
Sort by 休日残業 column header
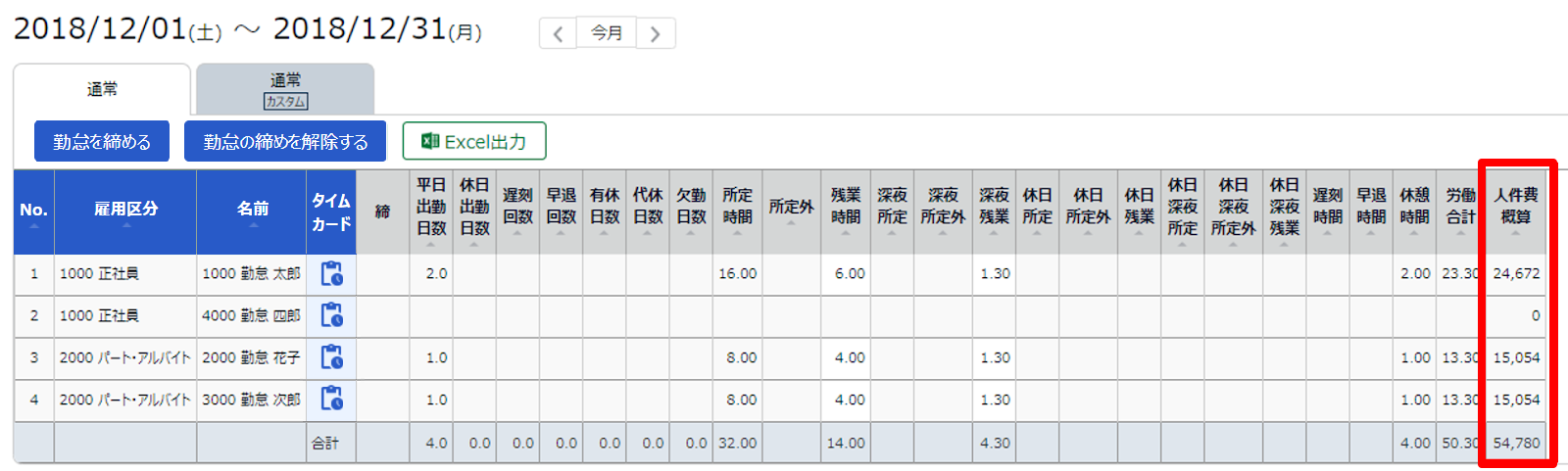(1140, 212)
